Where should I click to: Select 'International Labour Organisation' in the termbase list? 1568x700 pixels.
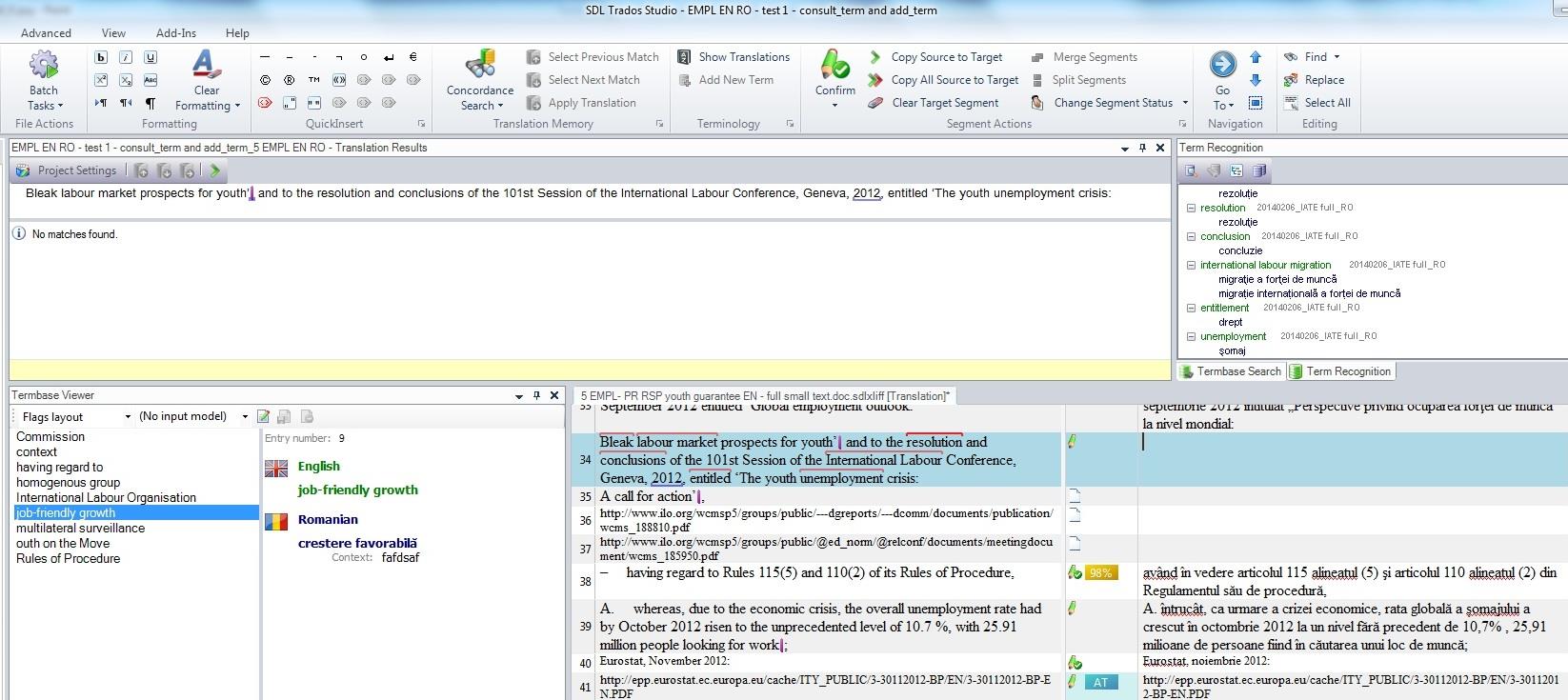(106, 497)
